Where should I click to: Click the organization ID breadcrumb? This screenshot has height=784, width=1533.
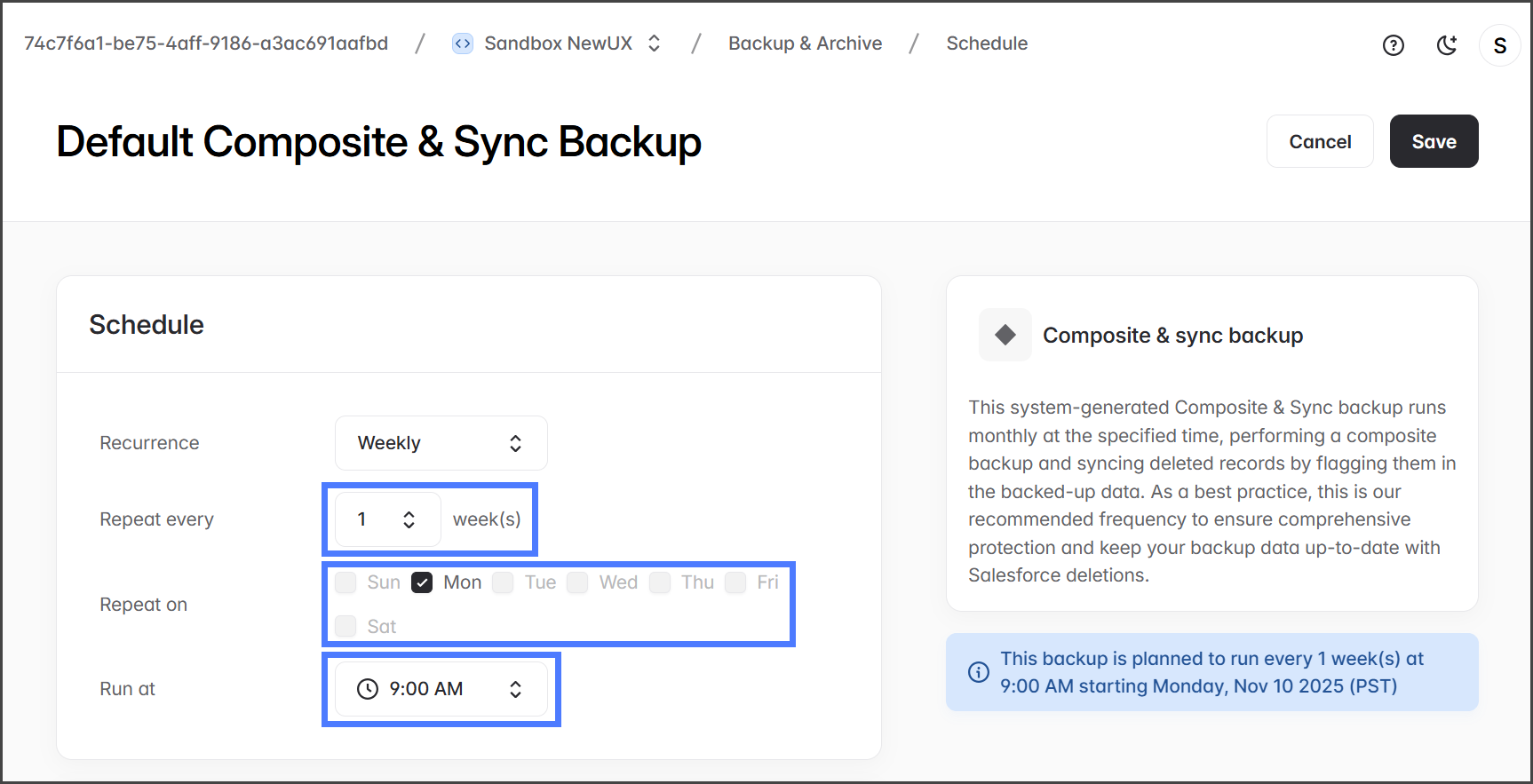(206, 44)
